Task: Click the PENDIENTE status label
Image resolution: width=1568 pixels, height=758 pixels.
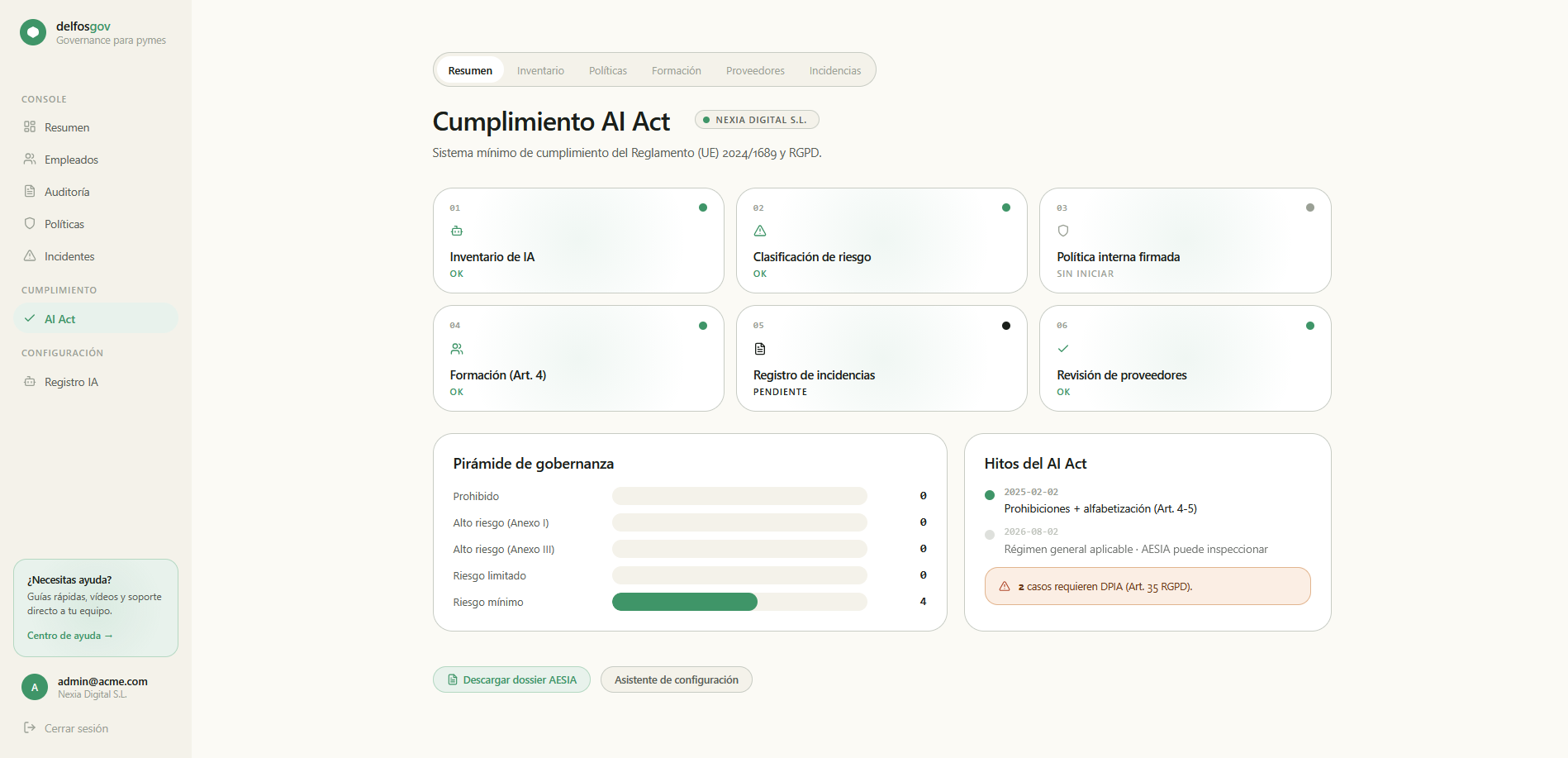Action: pyautogui.click(x=780, y=392)
